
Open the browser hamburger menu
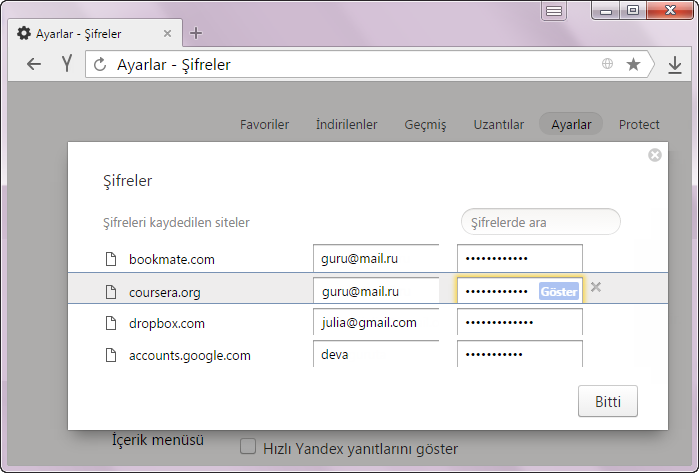(554, 11)
